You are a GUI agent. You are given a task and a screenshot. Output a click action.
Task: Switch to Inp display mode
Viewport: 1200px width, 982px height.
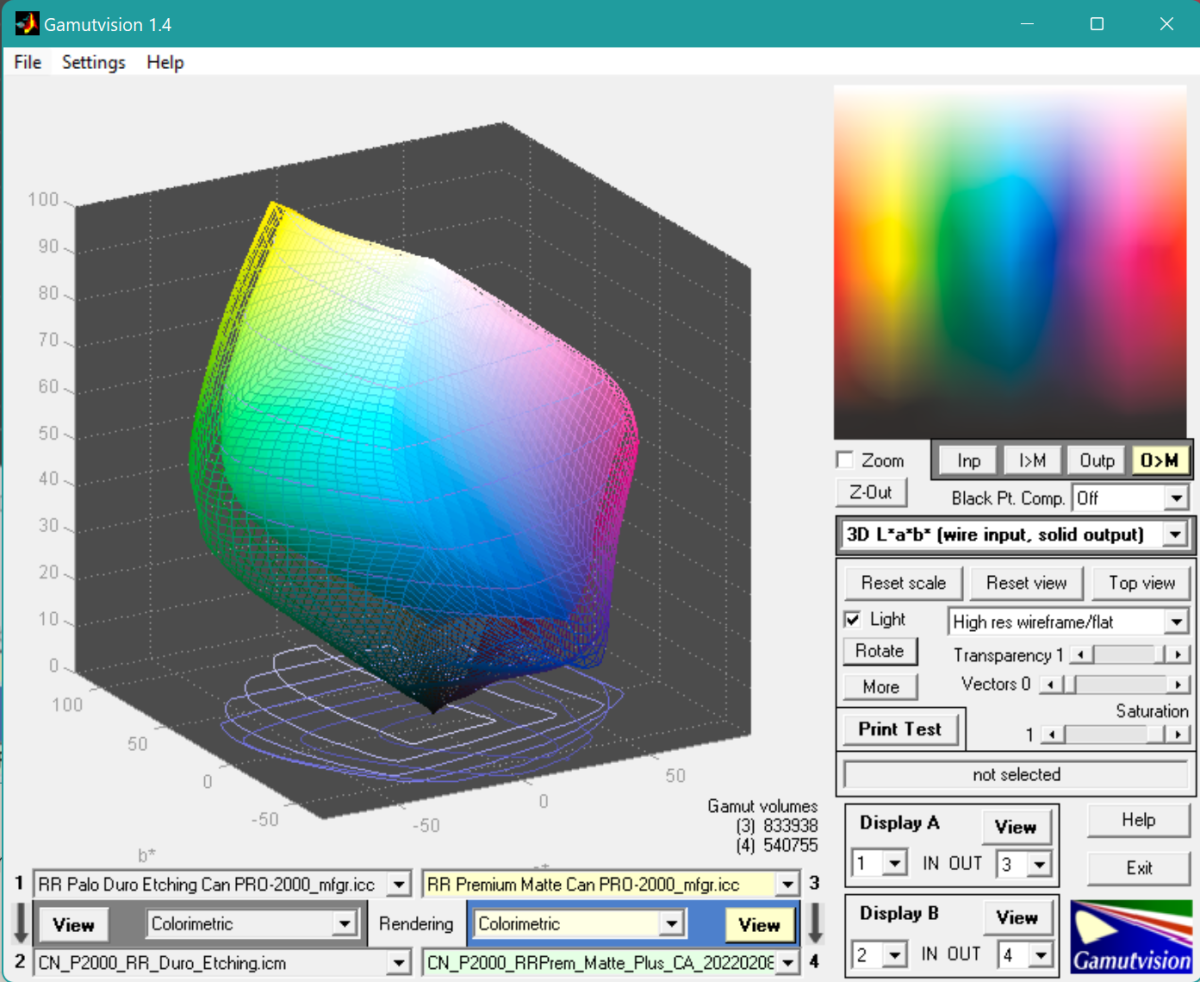[968, 461]
